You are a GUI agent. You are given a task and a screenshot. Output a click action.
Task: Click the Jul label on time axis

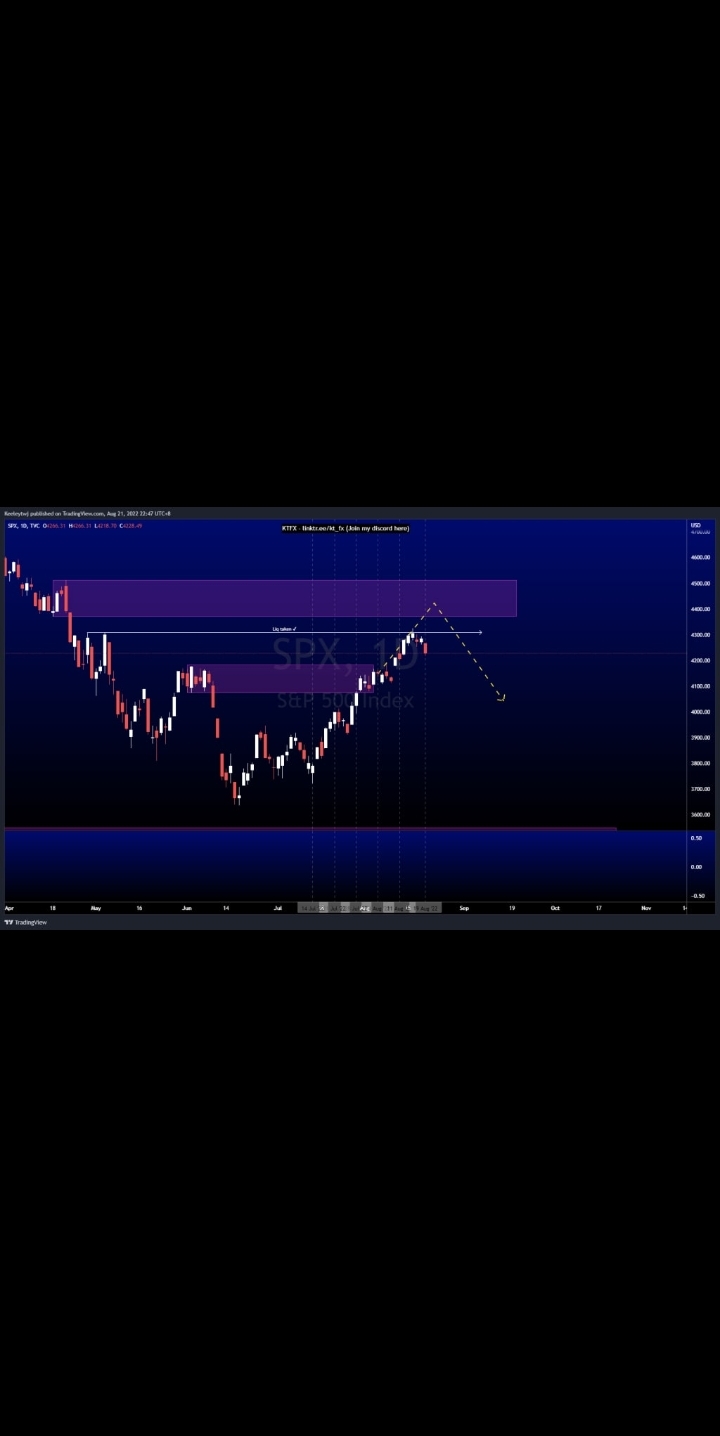pos(277,908)
